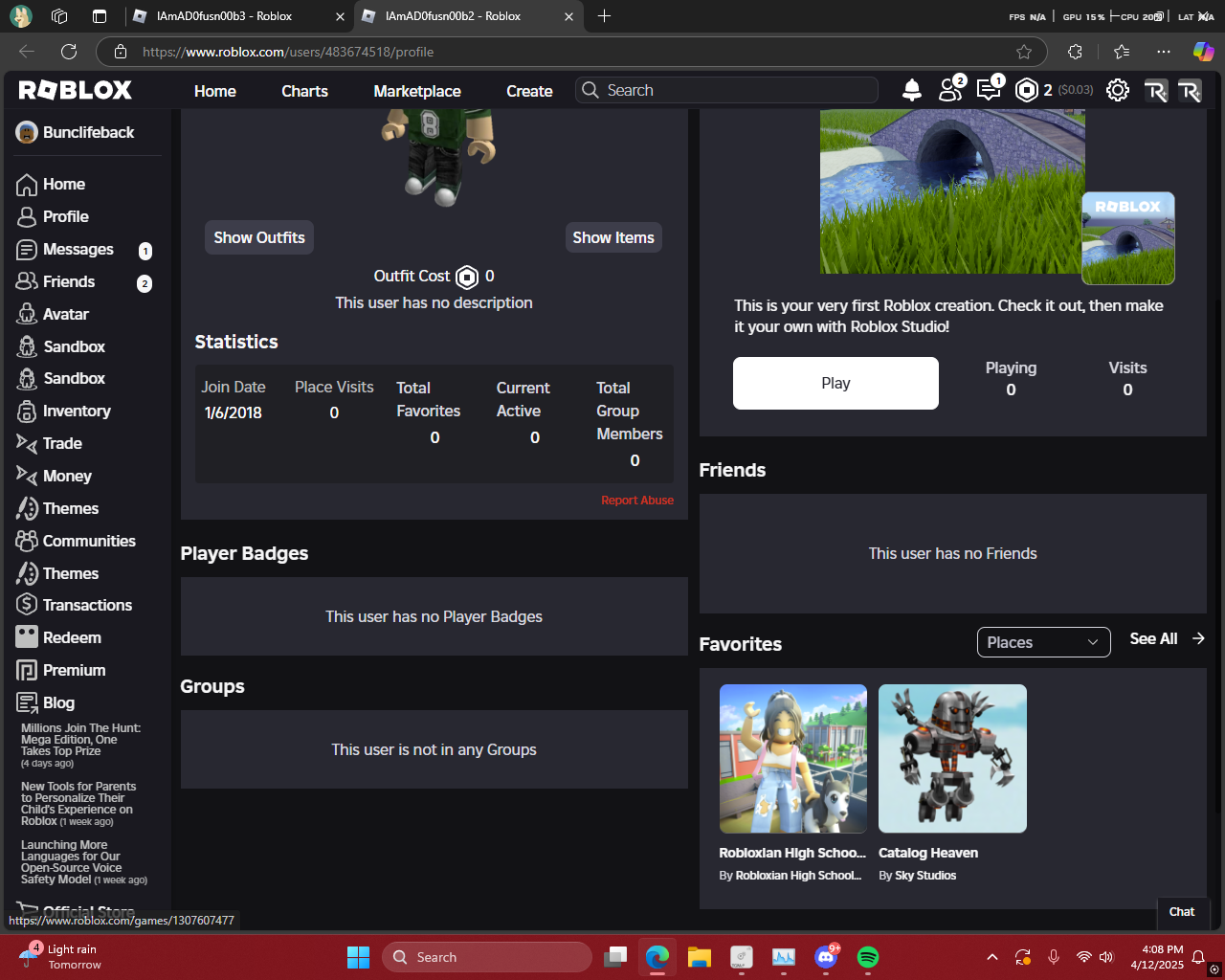
Task: Open the Windows notification bell in taskbar
Action: tap(1198, 957)
